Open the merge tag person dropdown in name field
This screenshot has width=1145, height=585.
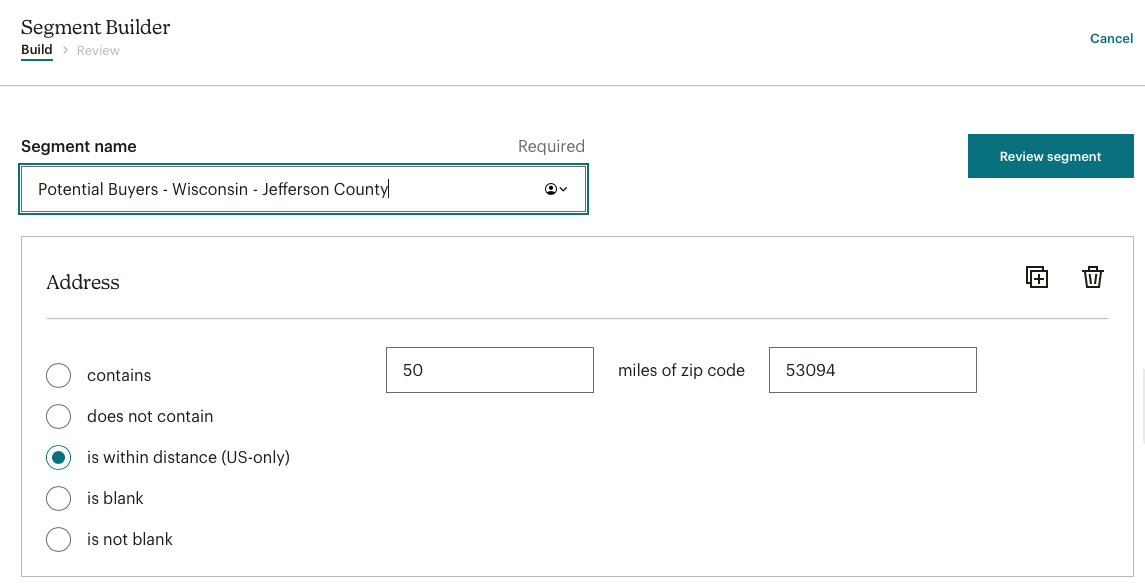[556, 189]
